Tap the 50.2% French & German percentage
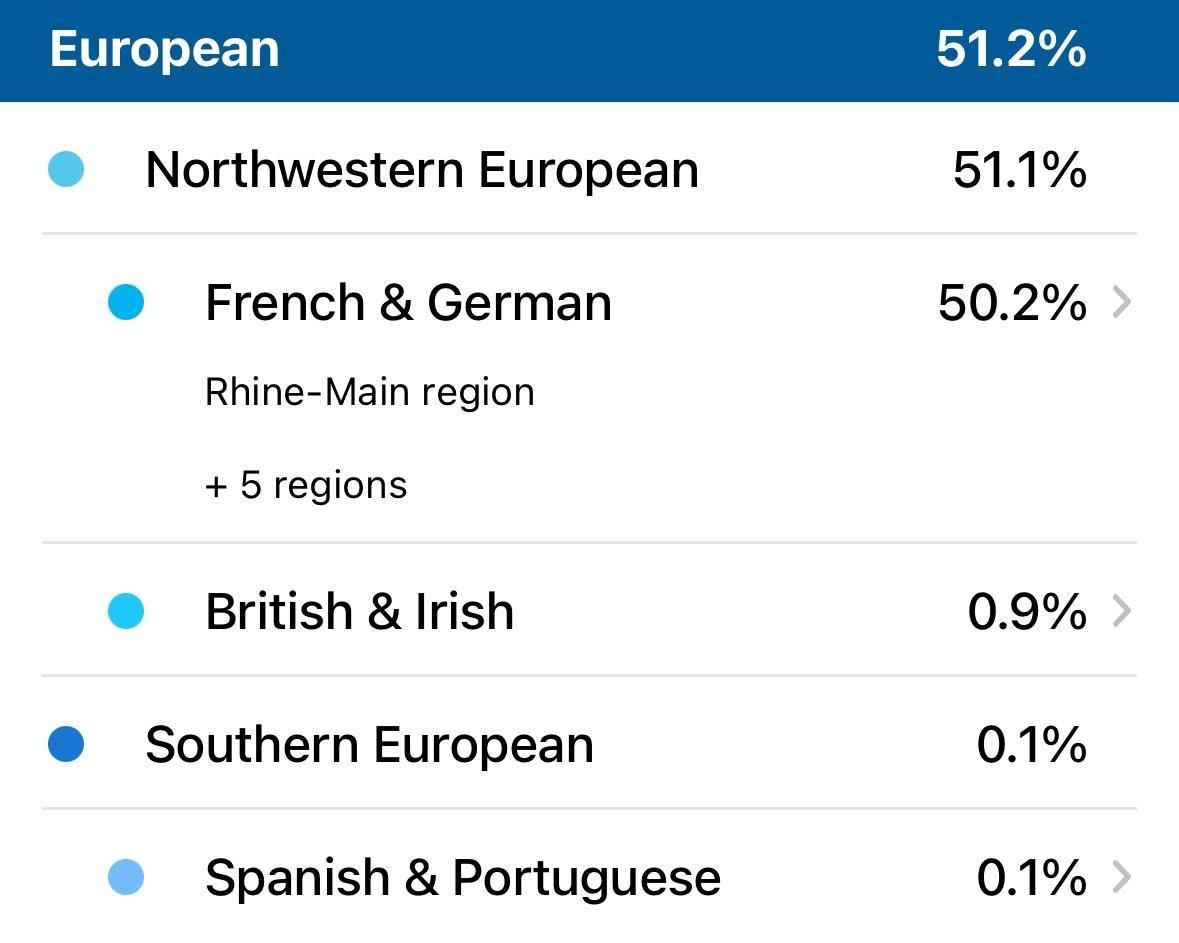This screenshot has width=1179, height=943. (x=1011, y=302)
